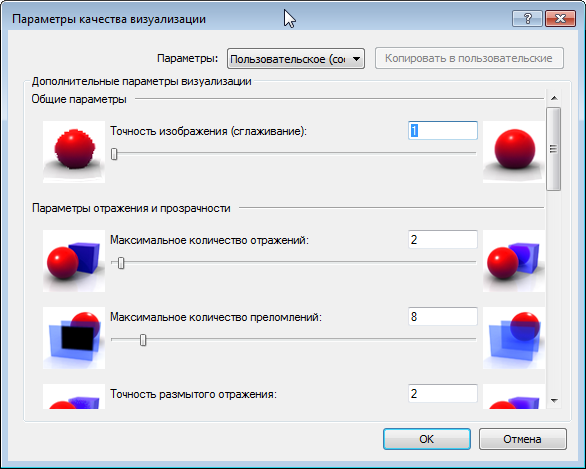Click the sphere and cube preview without reflections
586x469 pixels.
(x=74, y=261)
